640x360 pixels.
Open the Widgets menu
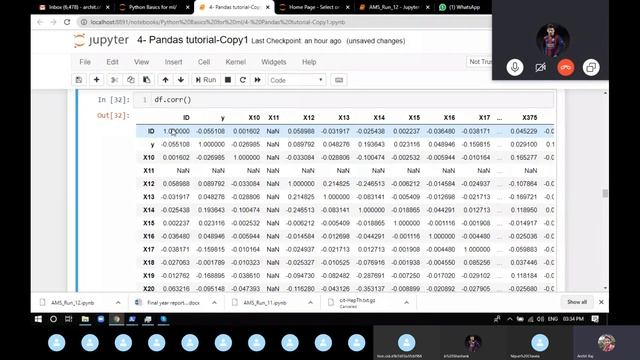[273, 62]
